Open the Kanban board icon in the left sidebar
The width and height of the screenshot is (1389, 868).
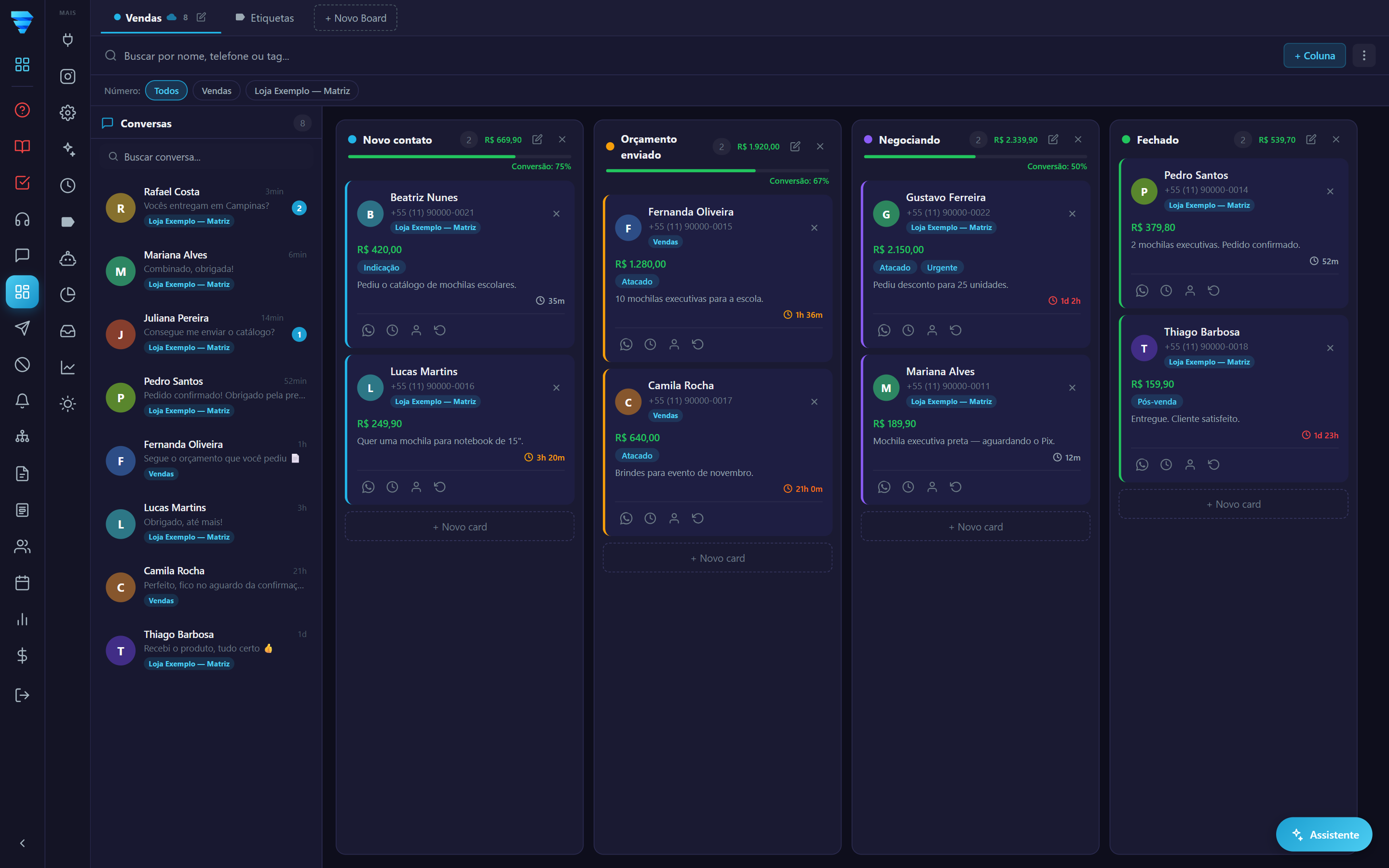pos(22,292)
